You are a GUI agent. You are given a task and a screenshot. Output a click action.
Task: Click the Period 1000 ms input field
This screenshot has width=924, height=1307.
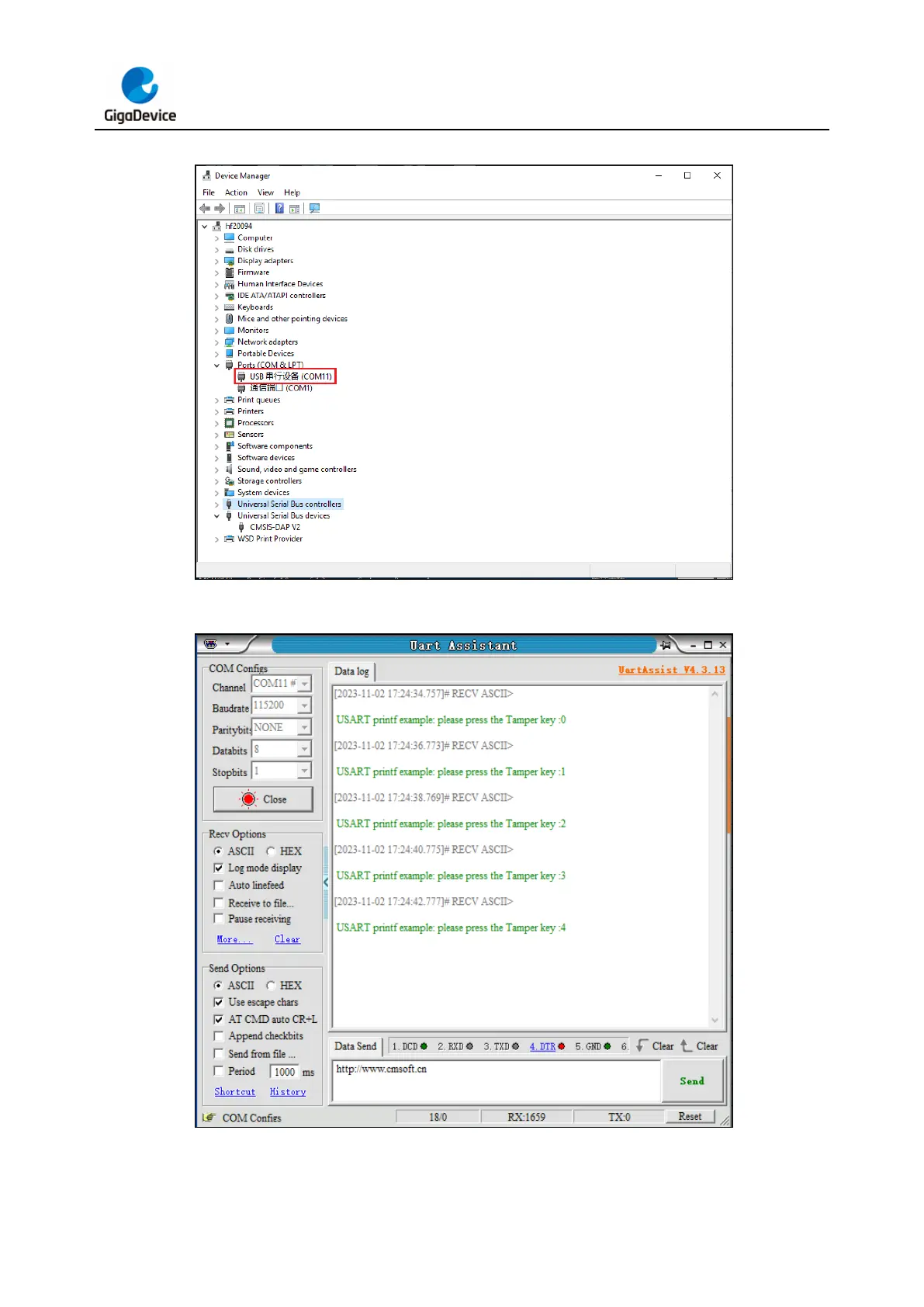tap(285, 1072)
